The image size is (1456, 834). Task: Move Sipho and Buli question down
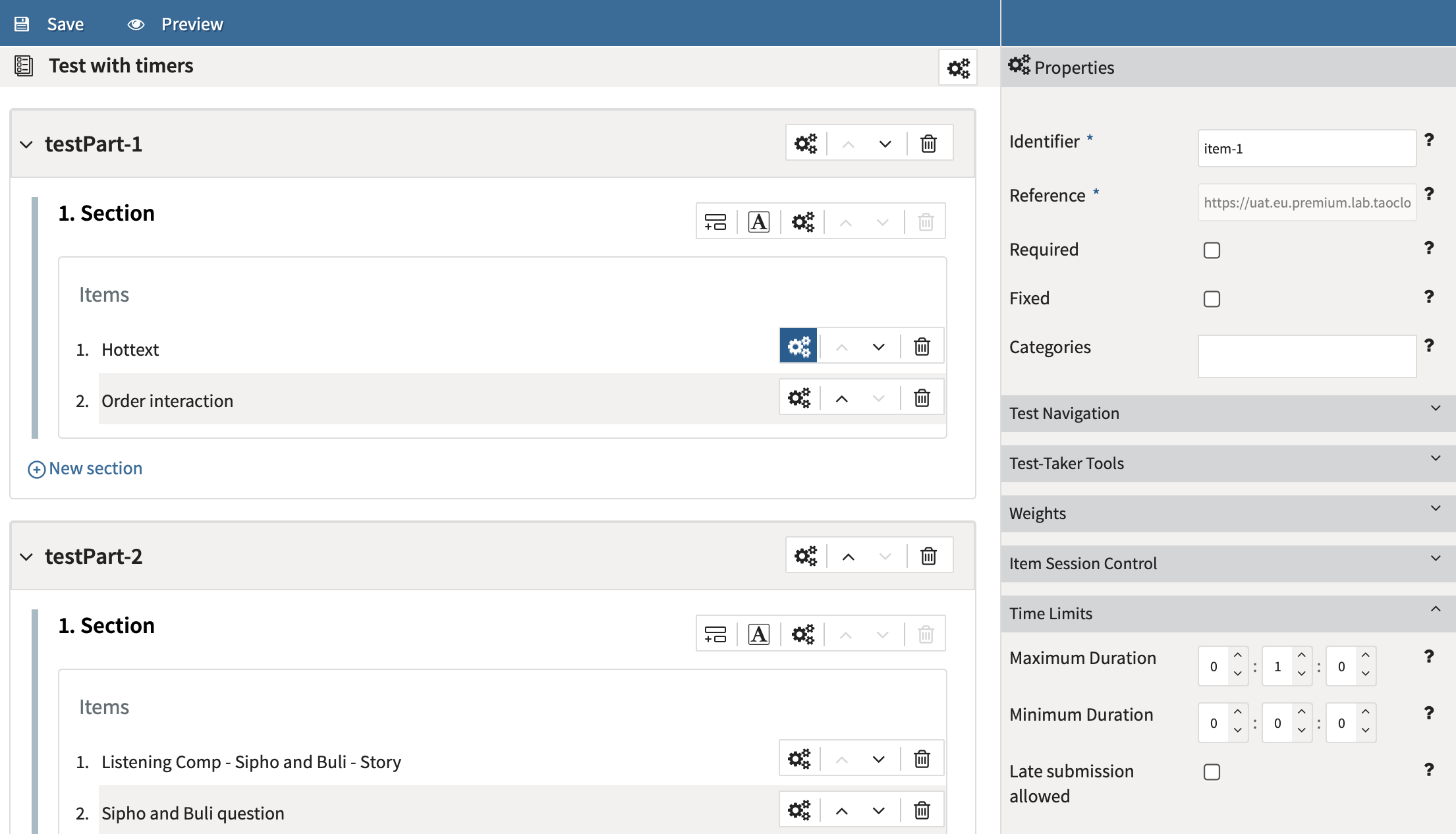coord(878,810)
